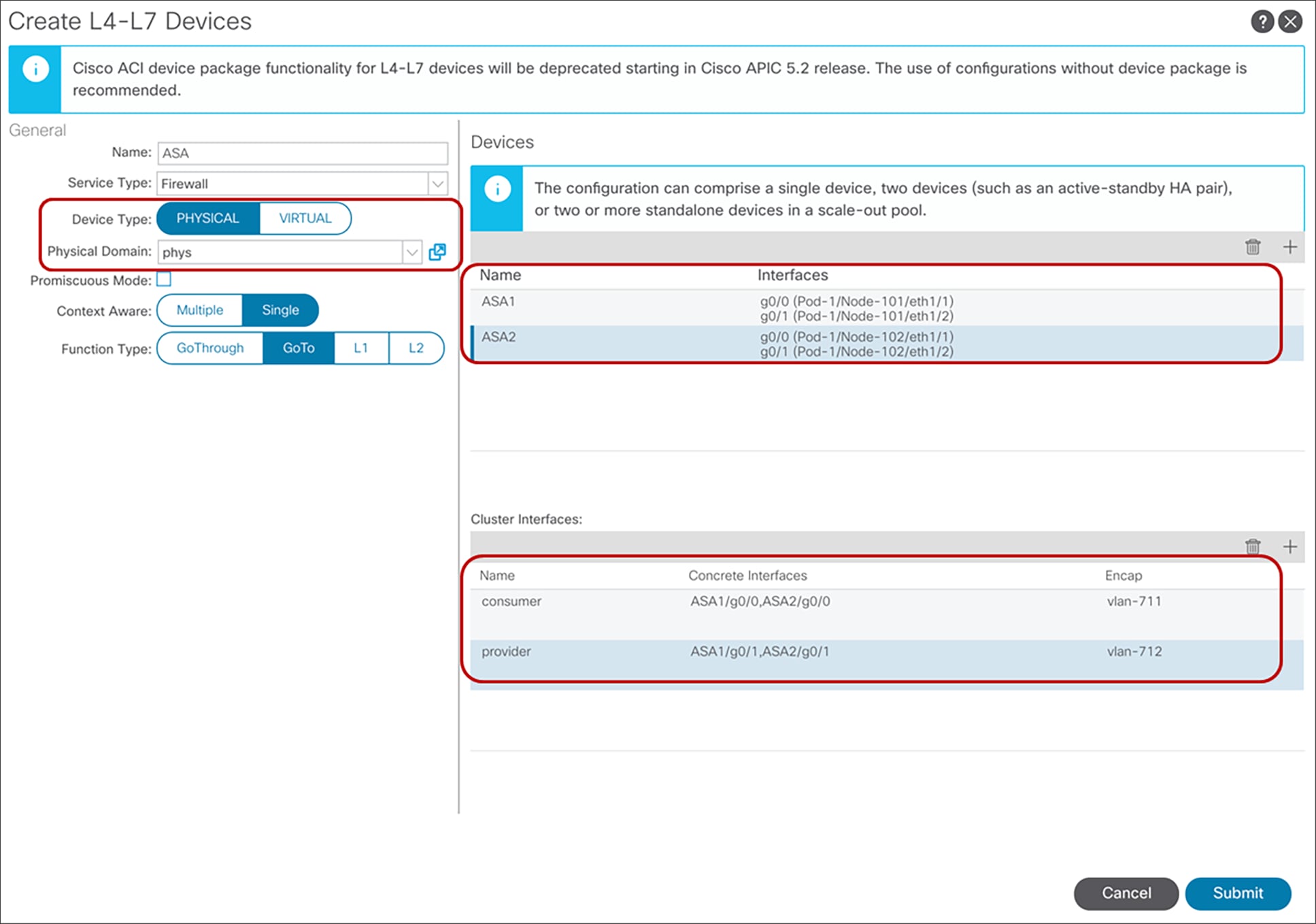Toggle the PHYSICAL device type button
Image resolution: width=1316 pixels, height=924 pixels.
pyautogui.click(x=207, y=217)
